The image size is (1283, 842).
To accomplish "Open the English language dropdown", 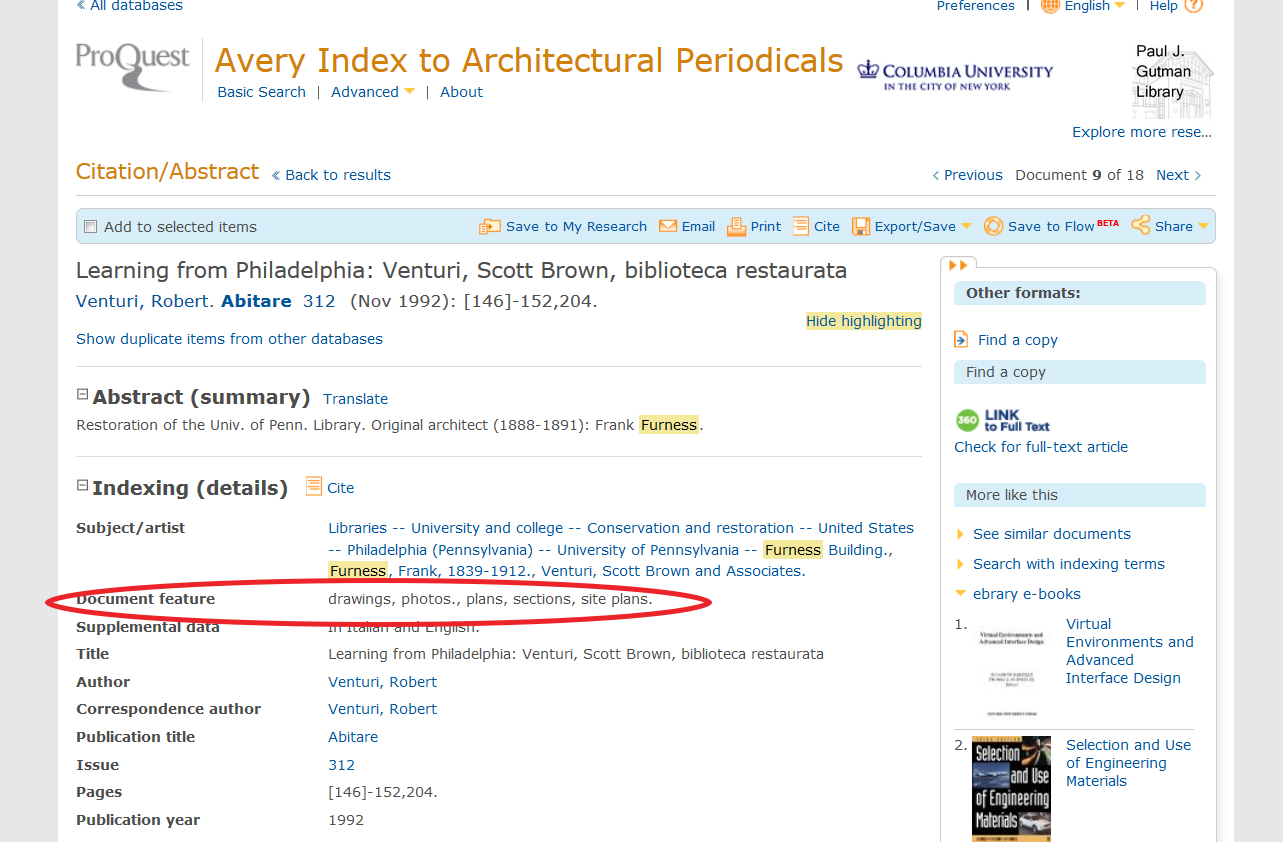I will point(1120,6).
